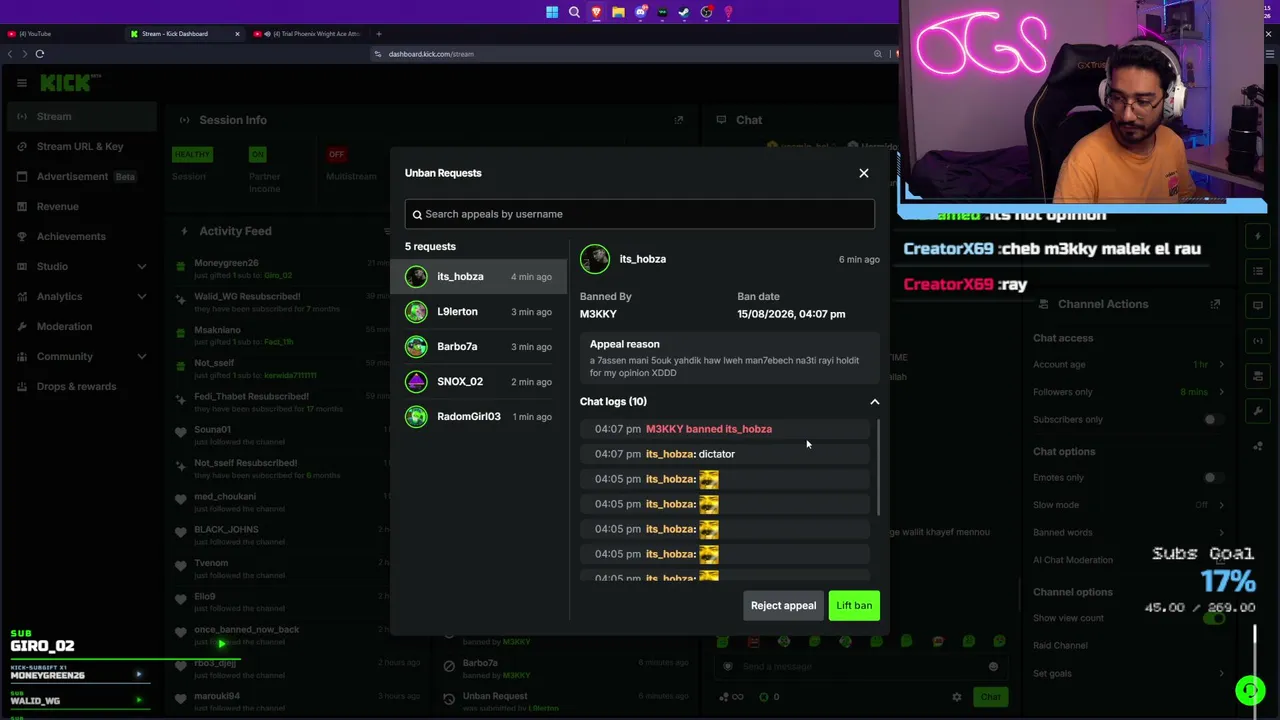Switch to the Stream - Kick Dashboard tab
The image size is (1280, 720).
(185, 34)
